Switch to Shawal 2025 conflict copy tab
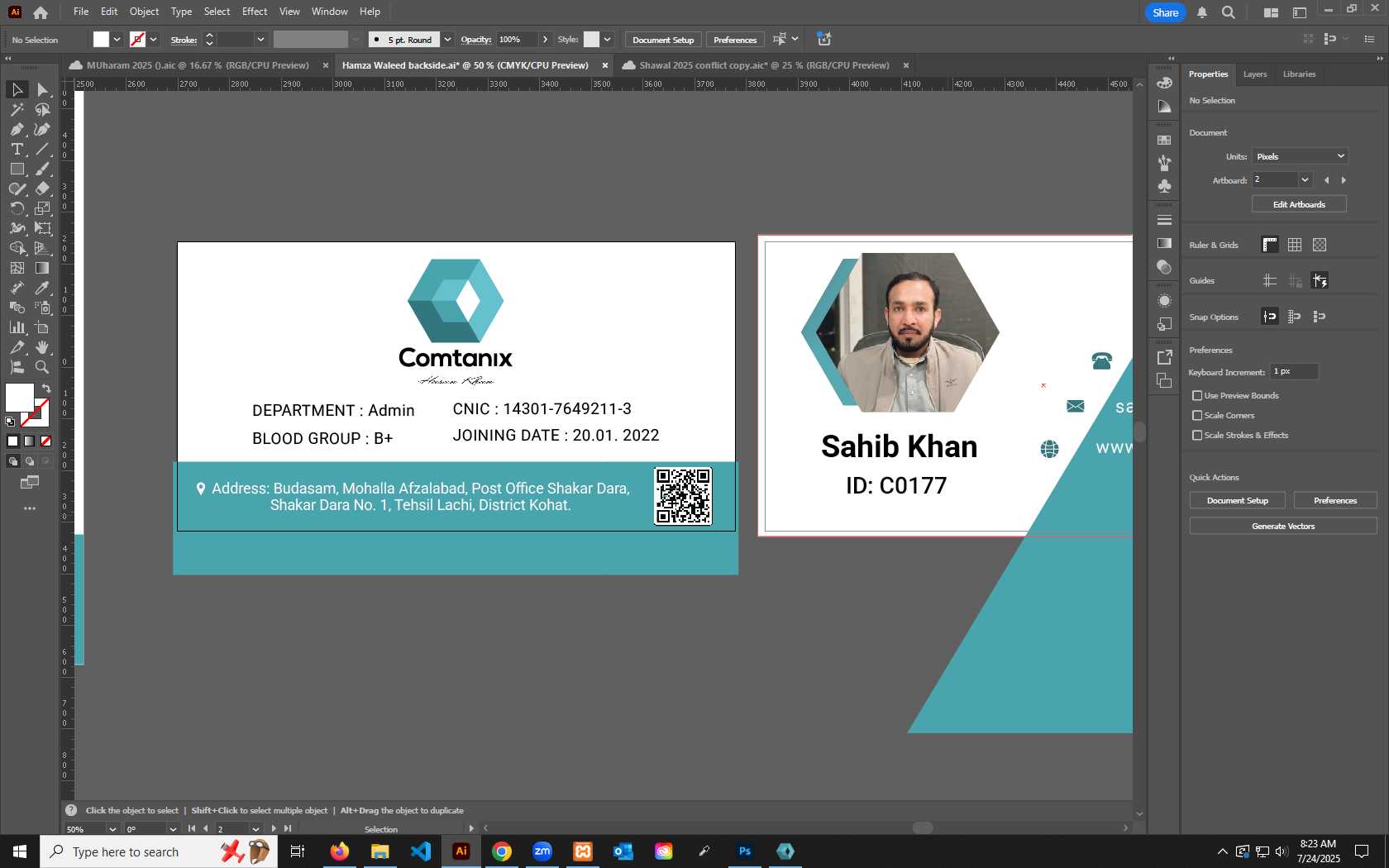1389x868 pixels. tap(764, 65)
